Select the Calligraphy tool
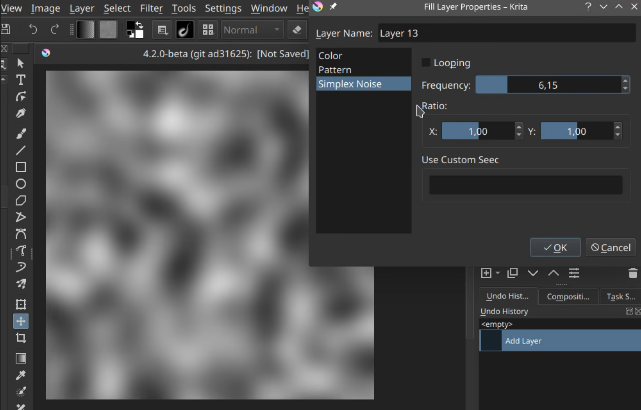 coord(21,113)
